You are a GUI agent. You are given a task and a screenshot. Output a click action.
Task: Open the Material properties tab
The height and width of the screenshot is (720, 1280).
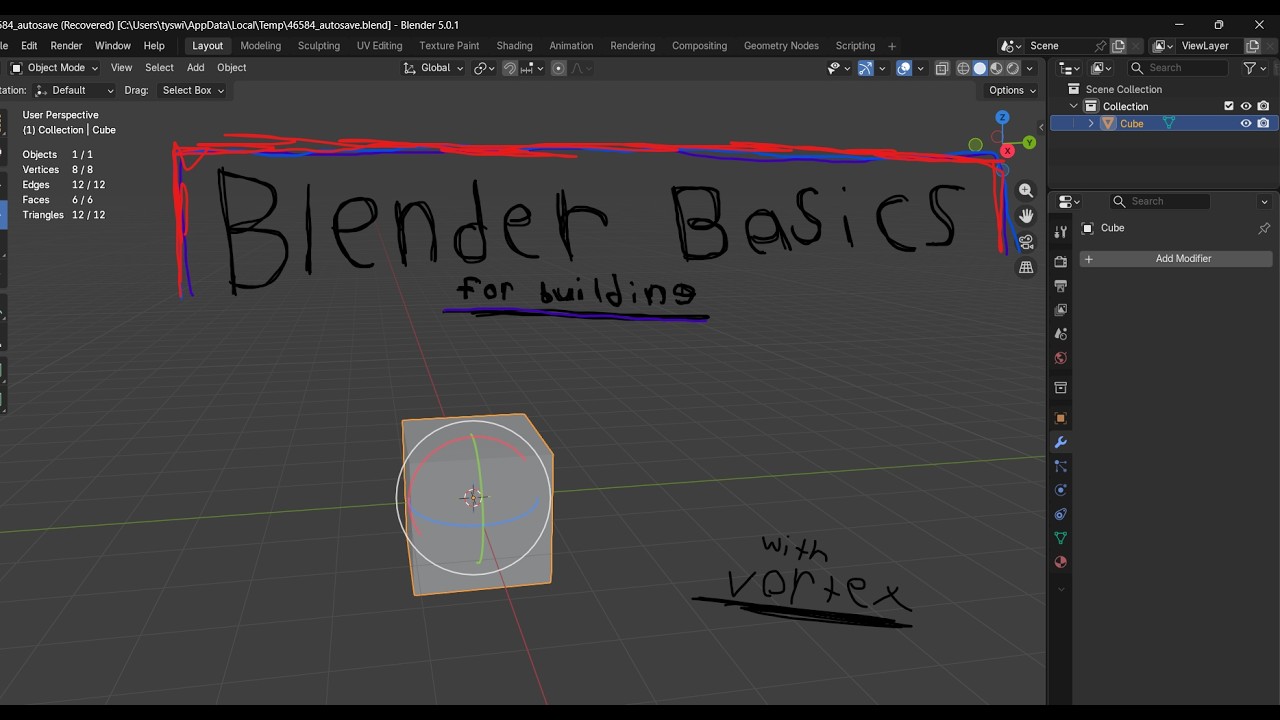coord(1061,562)
